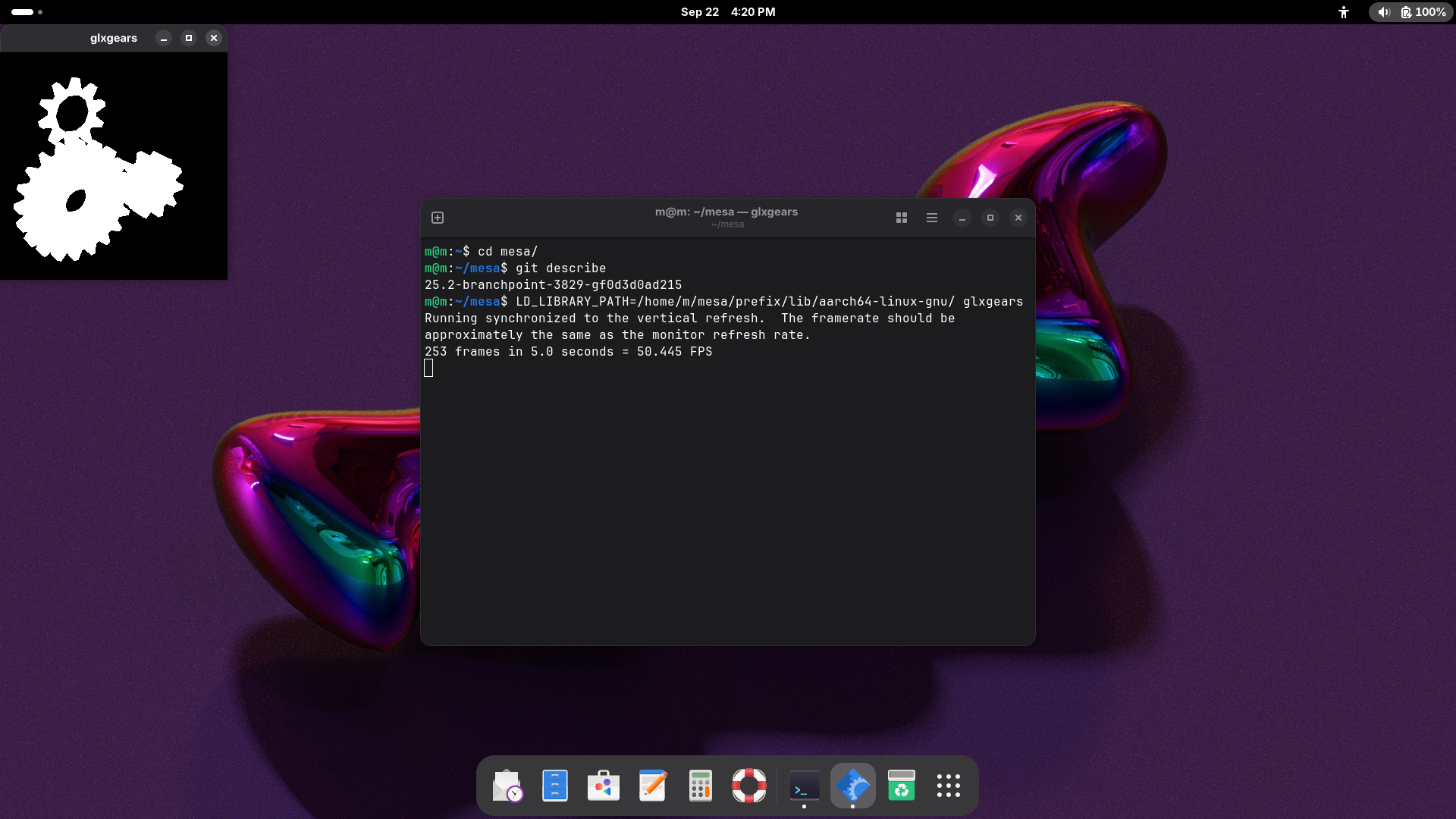
Task: Show the applications grid
Action: click(949, 786)
